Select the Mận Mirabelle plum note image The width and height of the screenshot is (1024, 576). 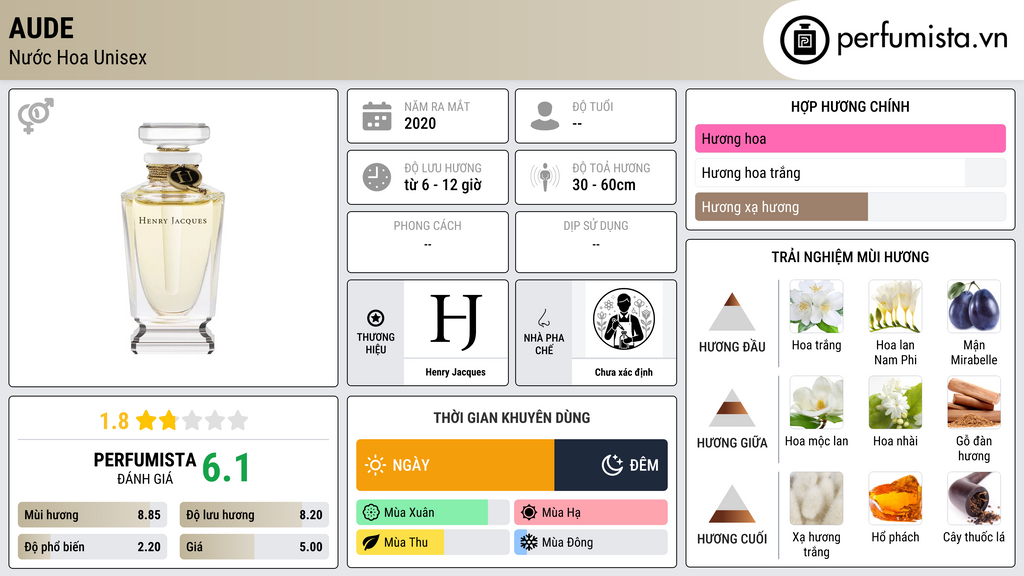click(x=974, y=307)
